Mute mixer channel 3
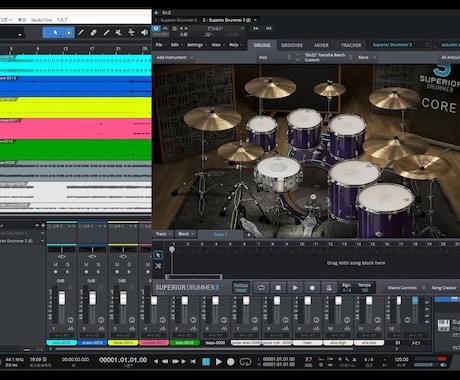This screenshot has height=380, width=460. (117, 264)
